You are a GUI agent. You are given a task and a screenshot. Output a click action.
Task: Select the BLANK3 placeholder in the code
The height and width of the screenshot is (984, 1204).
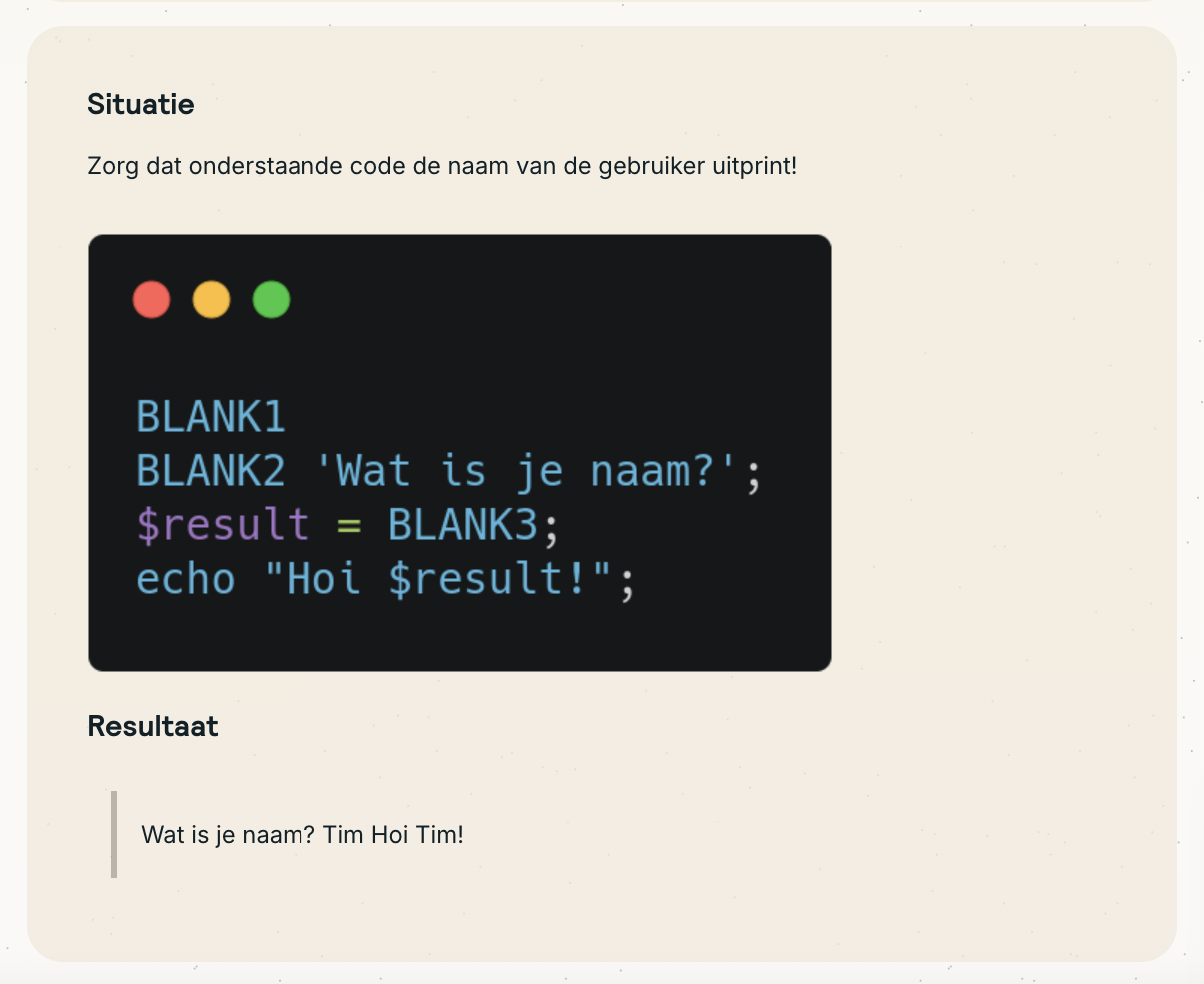(463, 525)
